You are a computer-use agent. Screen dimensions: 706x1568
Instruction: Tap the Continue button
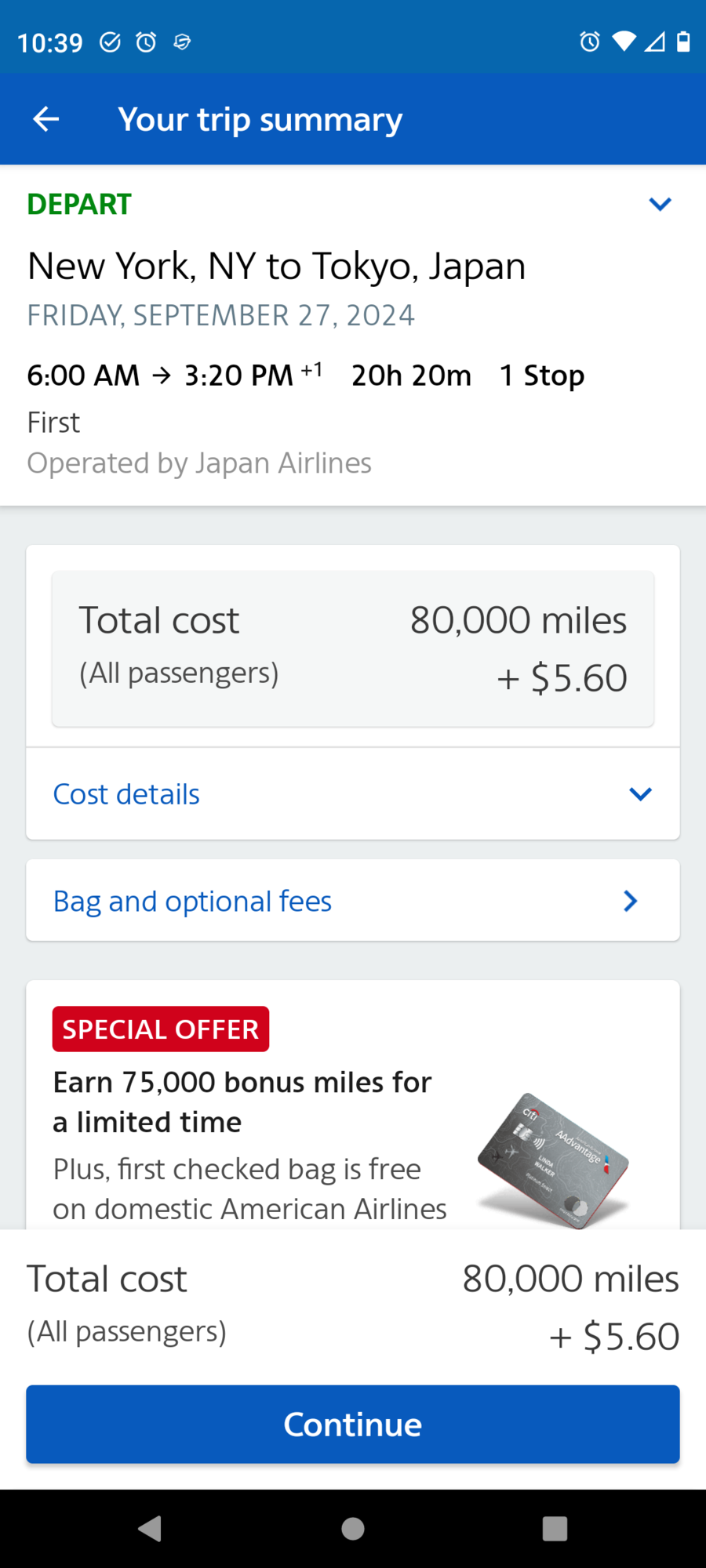coord(353,1424)
